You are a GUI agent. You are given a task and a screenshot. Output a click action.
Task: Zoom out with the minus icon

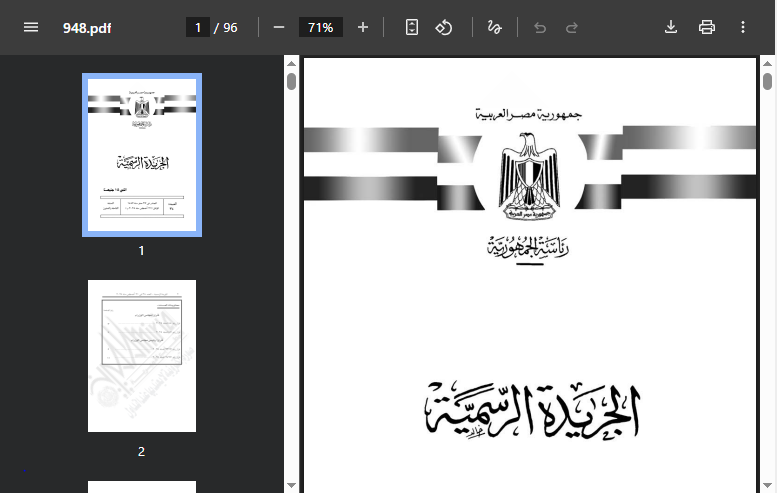(x=279, y=27)
